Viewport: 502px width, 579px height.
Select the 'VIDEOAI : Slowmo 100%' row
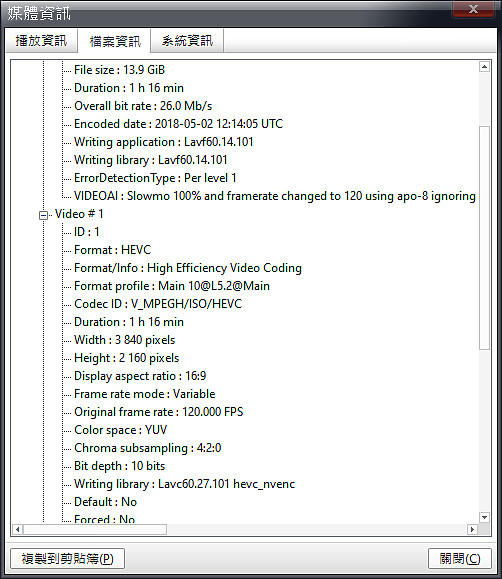[274, 196]
